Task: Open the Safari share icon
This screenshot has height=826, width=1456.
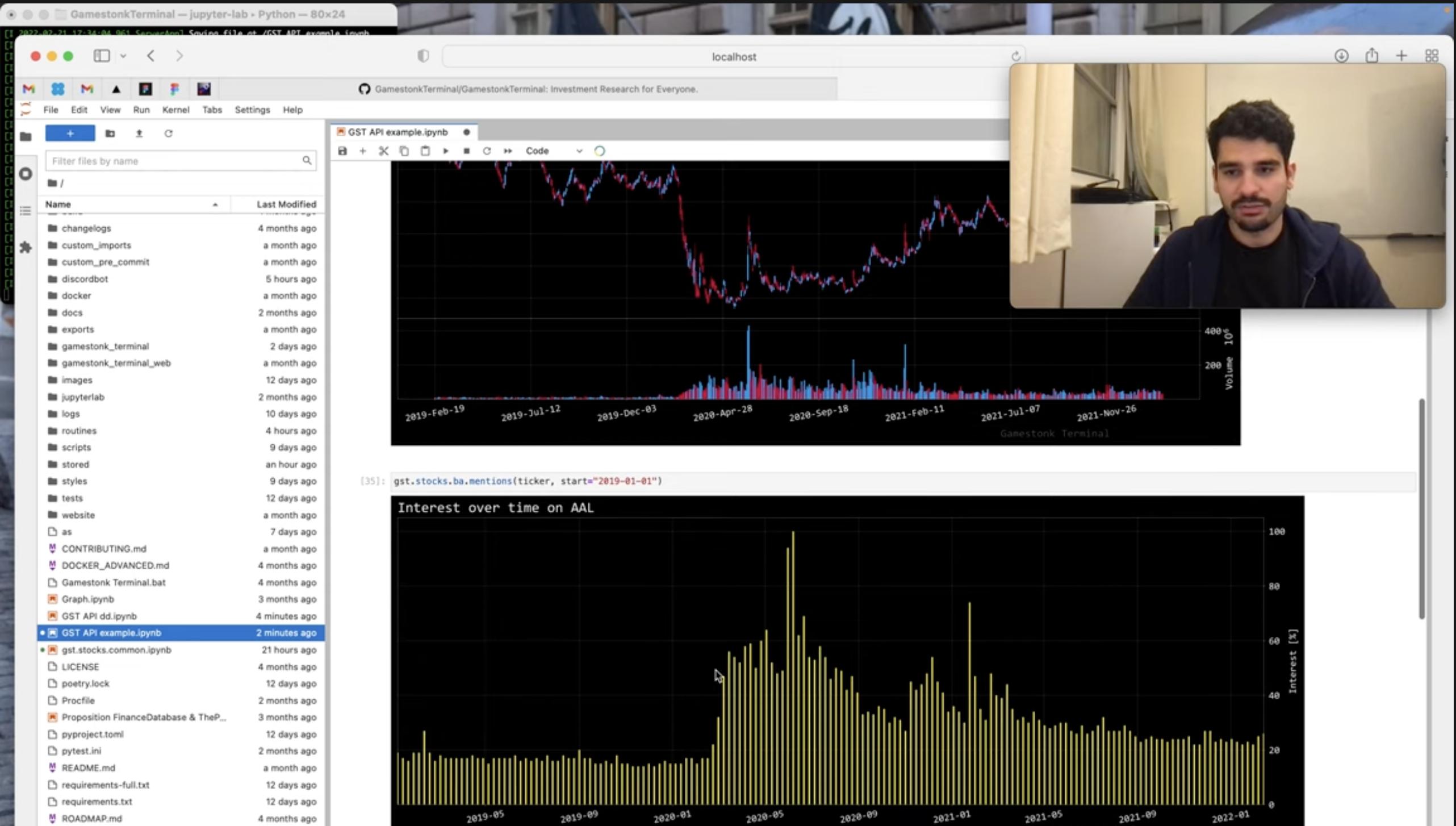Action: (x=1372, y=55)
